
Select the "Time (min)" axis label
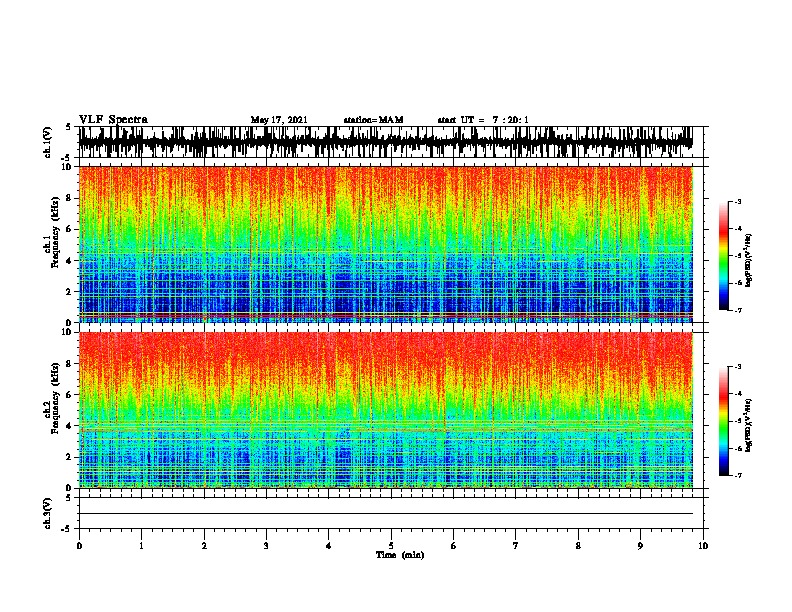(x=400, y=555)
